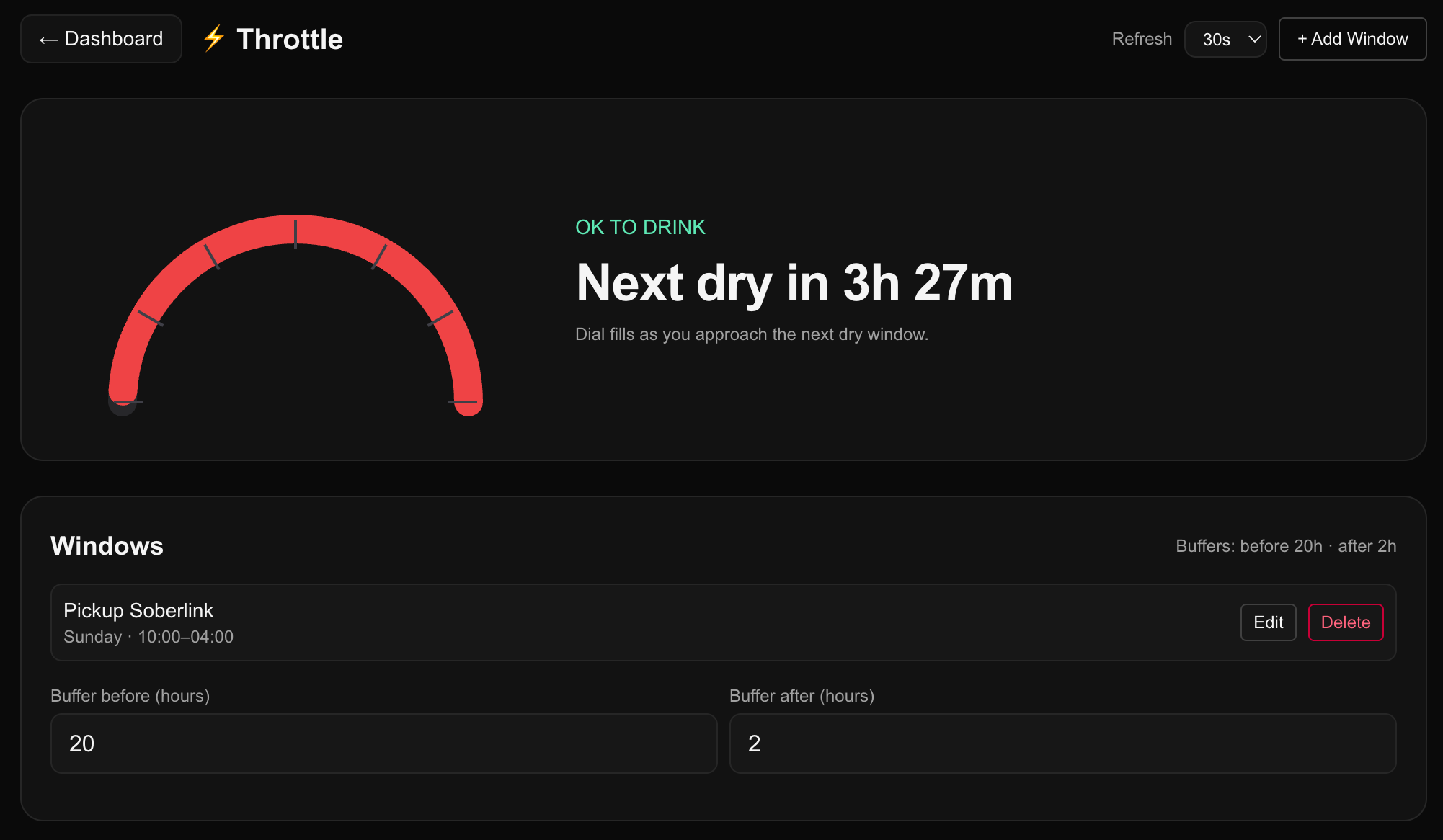Click the Windows section heading

107,545
